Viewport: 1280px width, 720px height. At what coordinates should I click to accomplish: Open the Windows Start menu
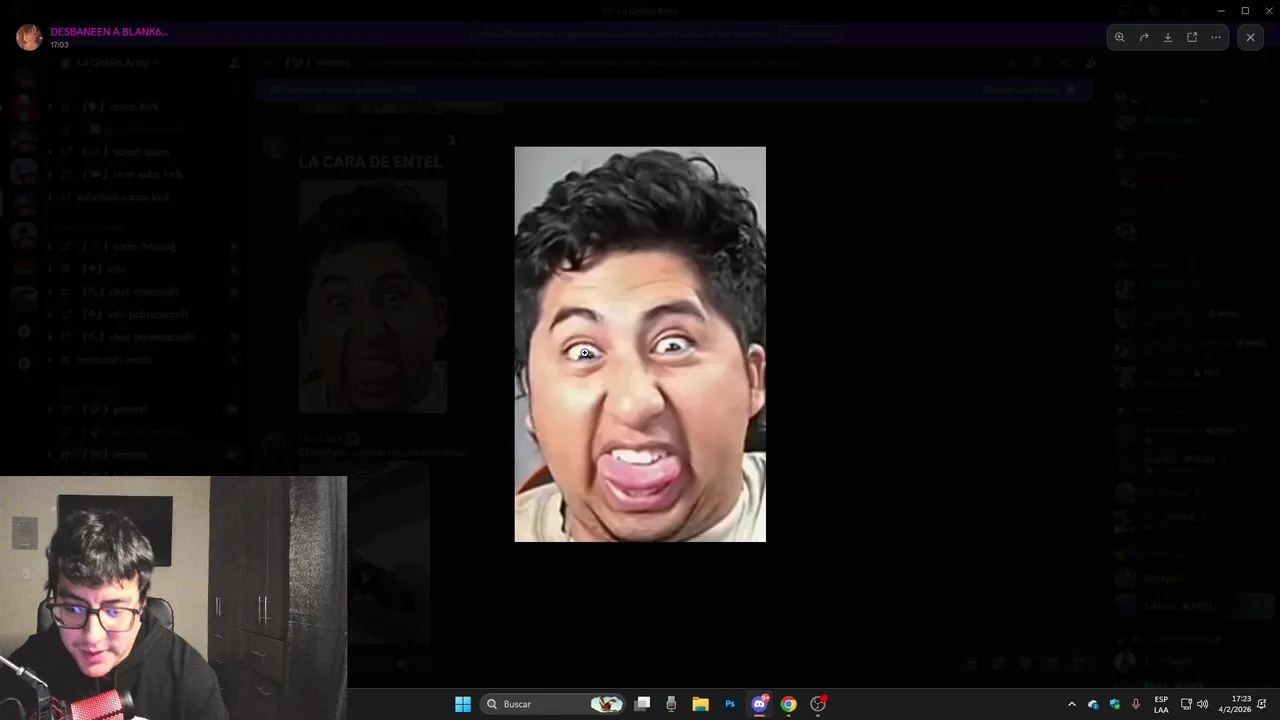[x=463, y=704]
